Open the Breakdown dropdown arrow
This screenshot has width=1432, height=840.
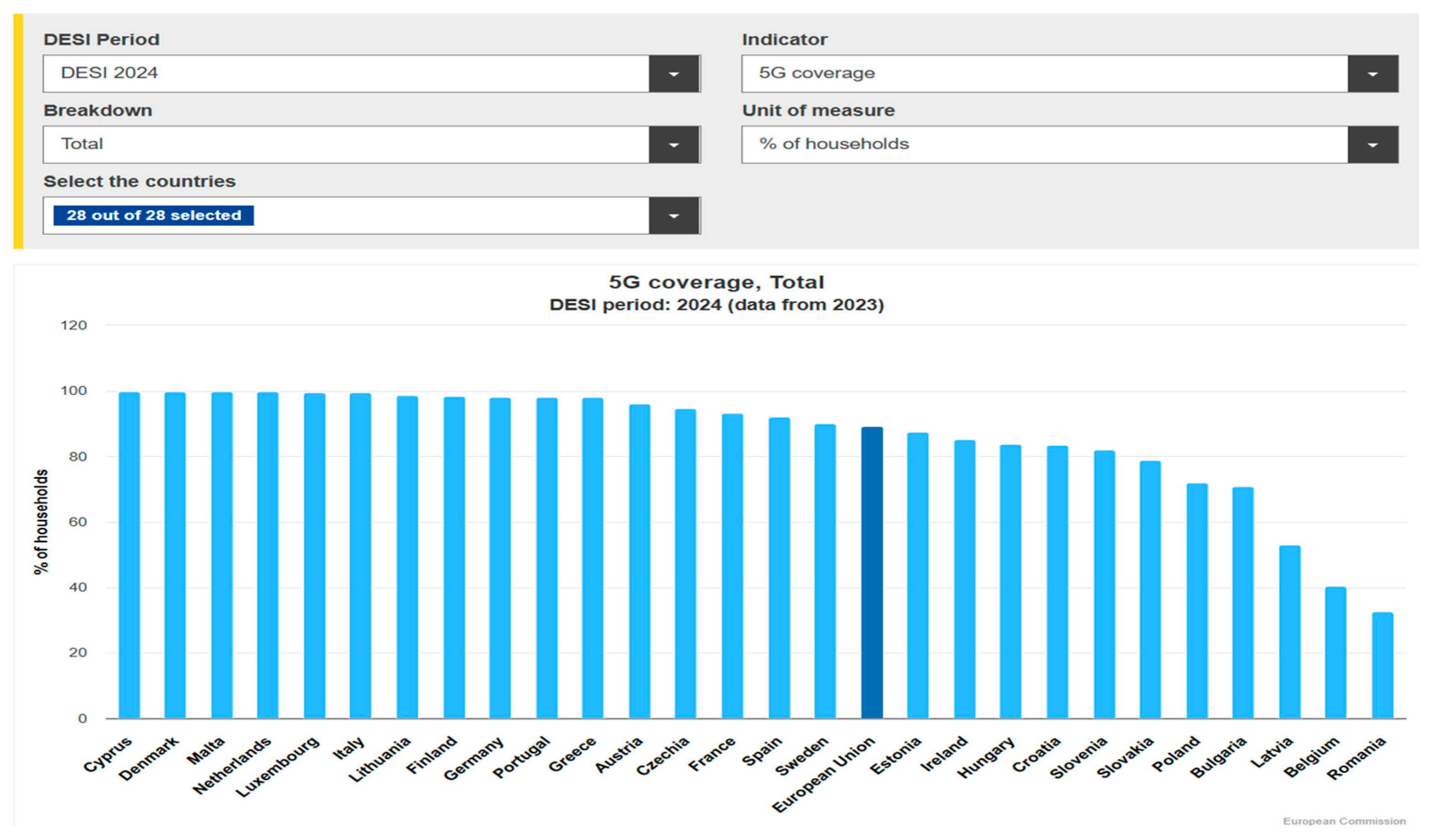[674, 145]
